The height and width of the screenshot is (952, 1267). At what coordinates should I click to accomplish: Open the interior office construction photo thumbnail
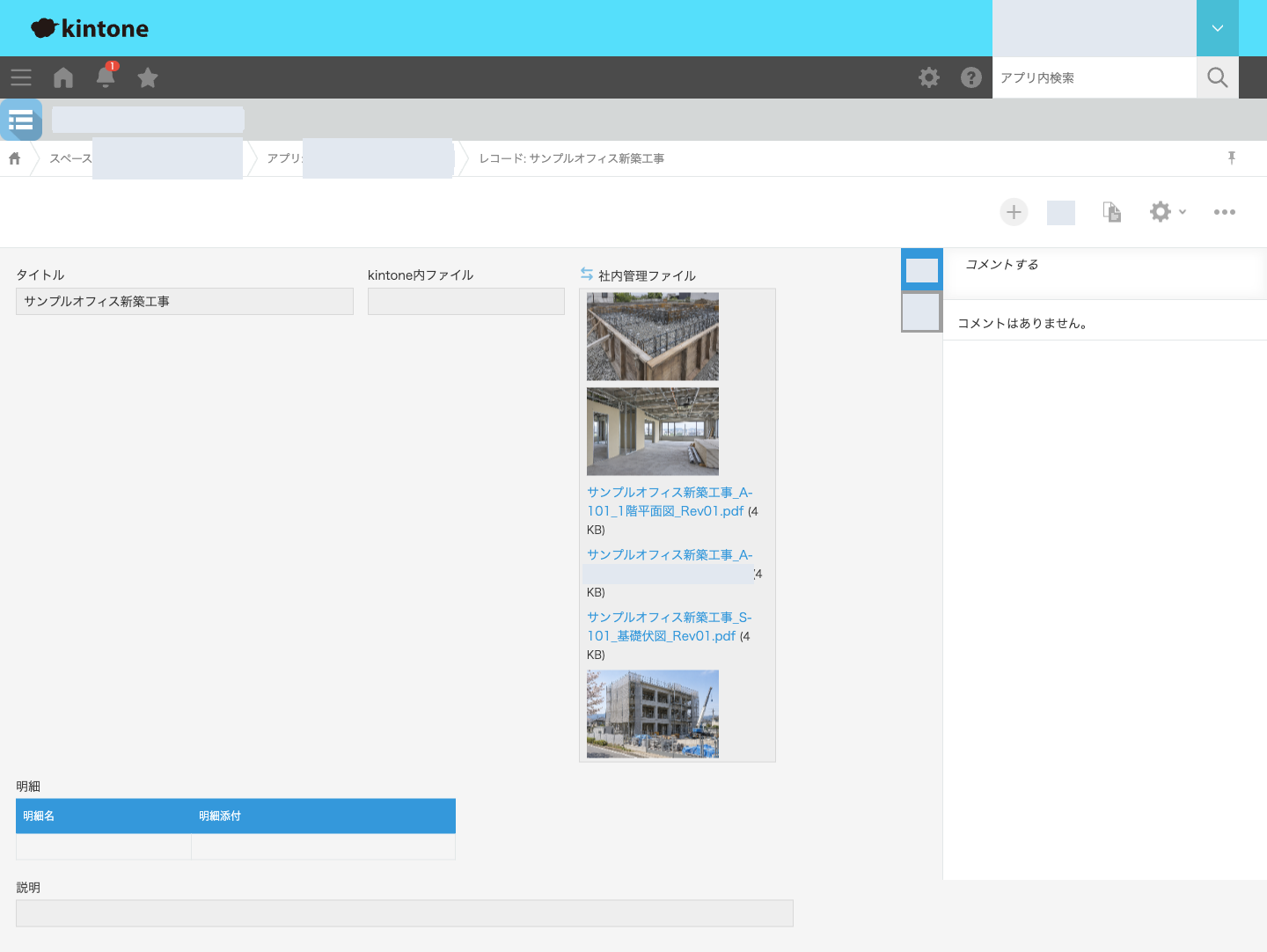(653, 432)
